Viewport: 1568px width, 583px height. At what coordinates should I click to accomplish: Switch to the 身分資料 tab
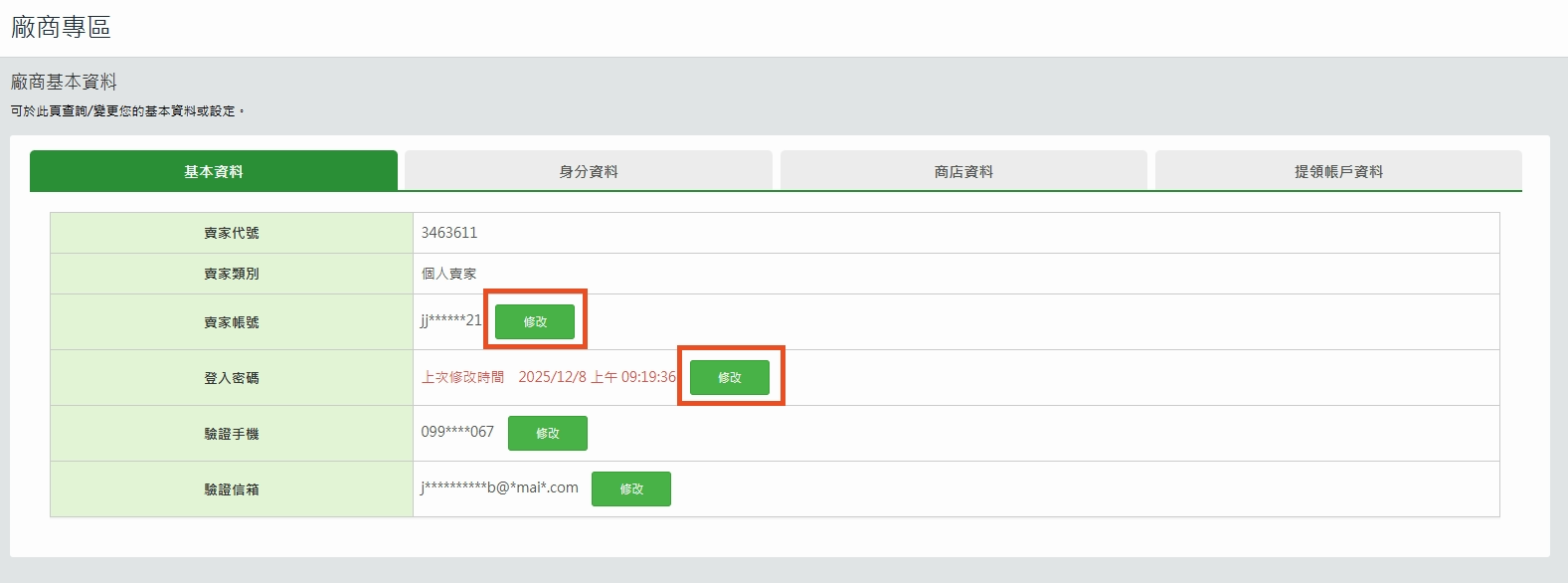(588, 171)
